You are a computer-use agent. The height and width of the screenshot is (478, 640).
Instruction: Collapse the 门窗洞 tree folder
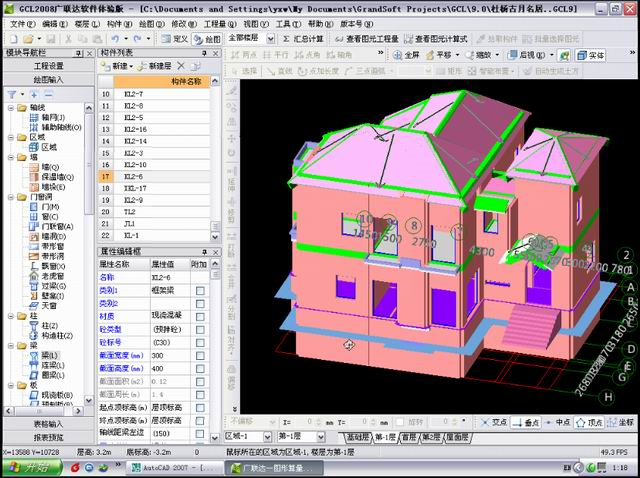(x=11, y=197)
